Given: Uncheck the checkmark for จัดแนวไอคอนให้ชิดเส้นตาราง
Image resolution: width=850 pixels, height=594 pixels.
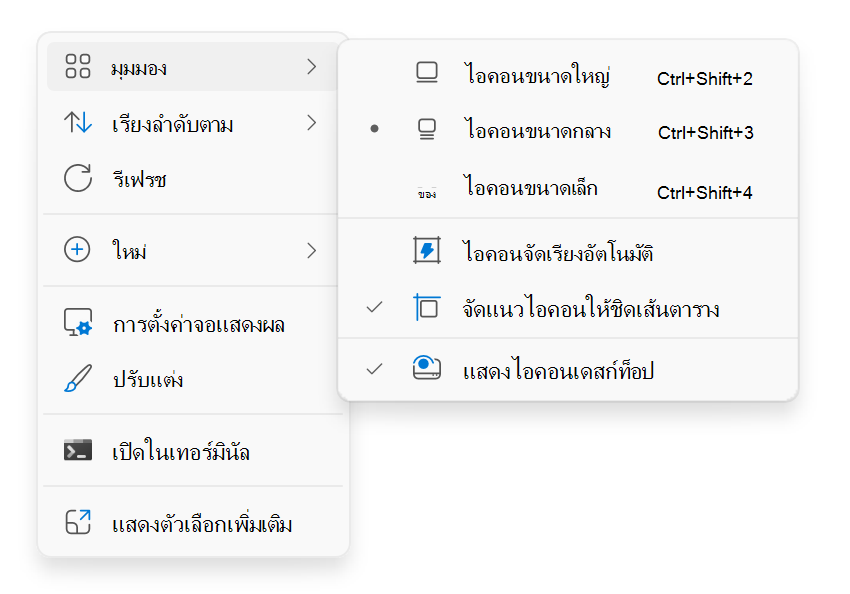Looking at the screenshot, I should (x=374, y=307).
